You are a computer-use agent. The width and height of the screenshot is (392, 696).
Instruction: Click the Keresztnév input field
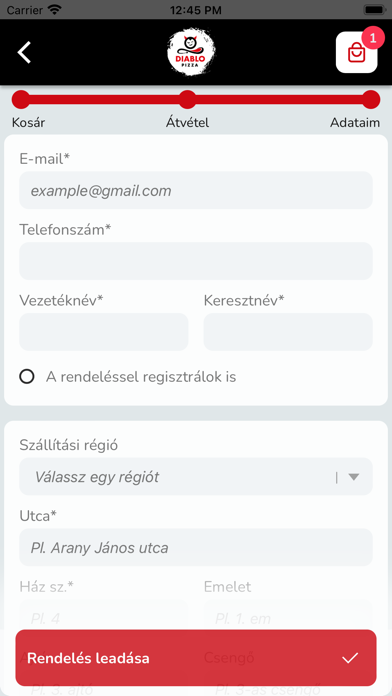tap(288, 332)
